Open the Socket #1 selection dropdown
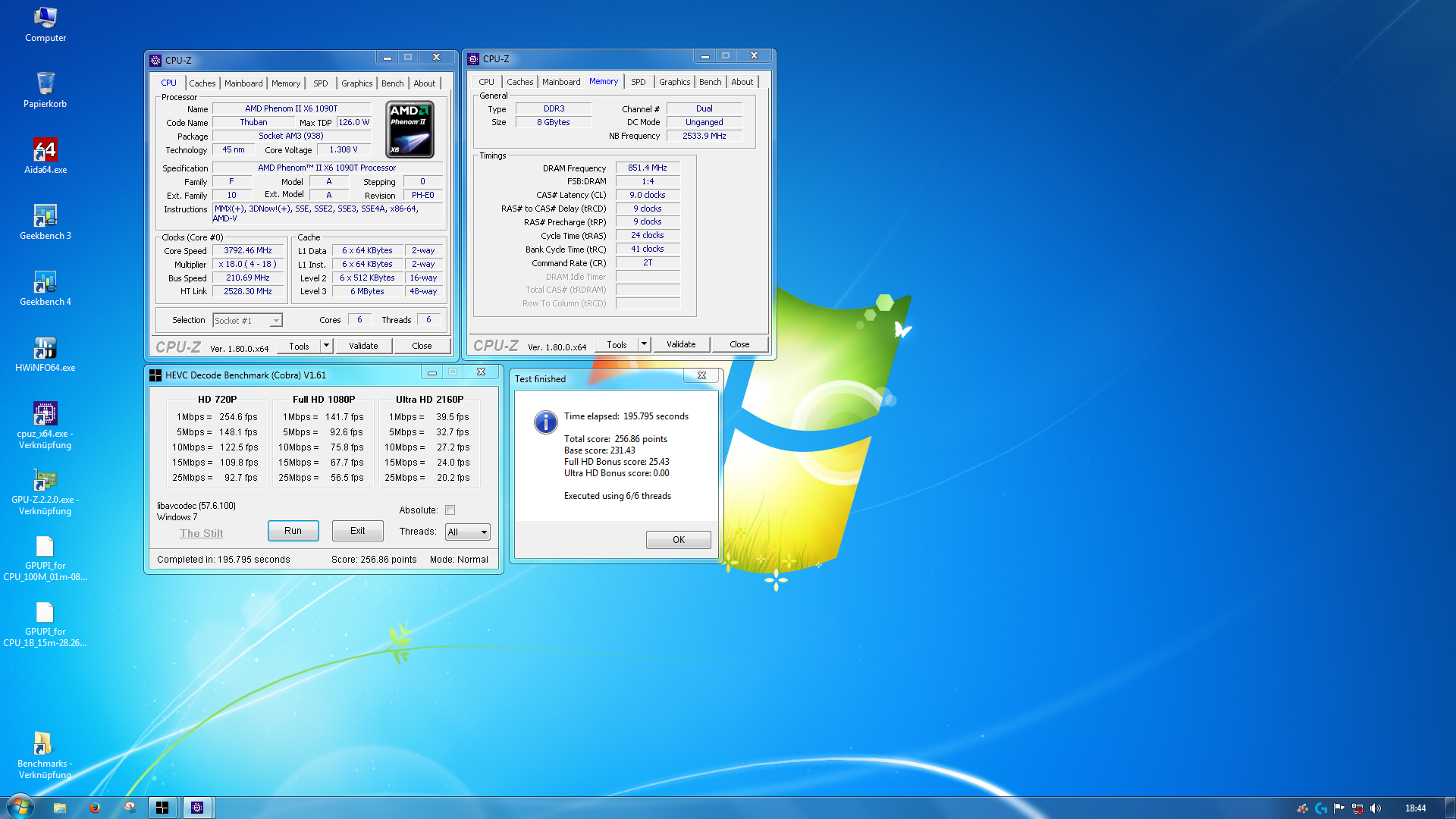The height and width of the screenshot is (819, 1456). (x=247, y=321)
